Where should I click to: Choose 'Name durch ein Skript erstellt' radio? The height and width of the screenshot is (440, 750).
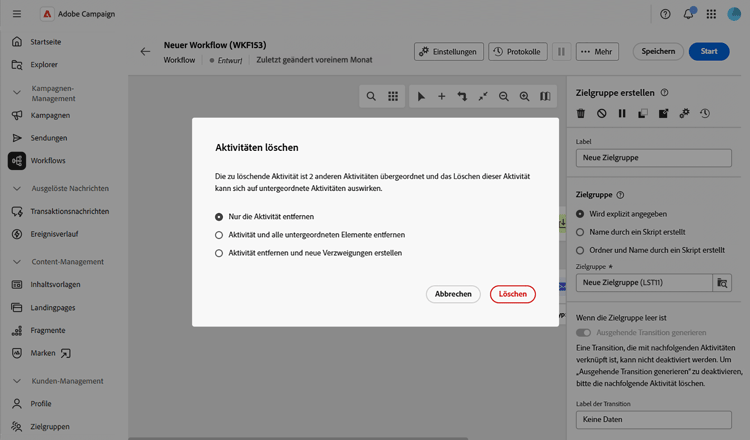(x=580, y=232)
